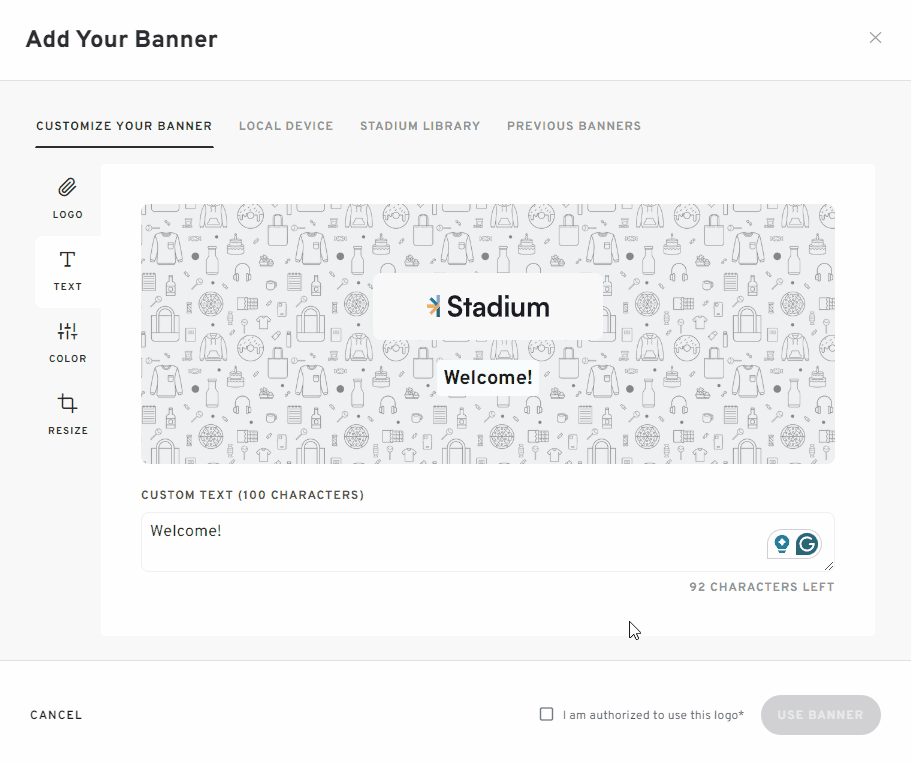Open the Stadium Library tab
The height and width of the screenshot is (764, 911).
[420, 126]
